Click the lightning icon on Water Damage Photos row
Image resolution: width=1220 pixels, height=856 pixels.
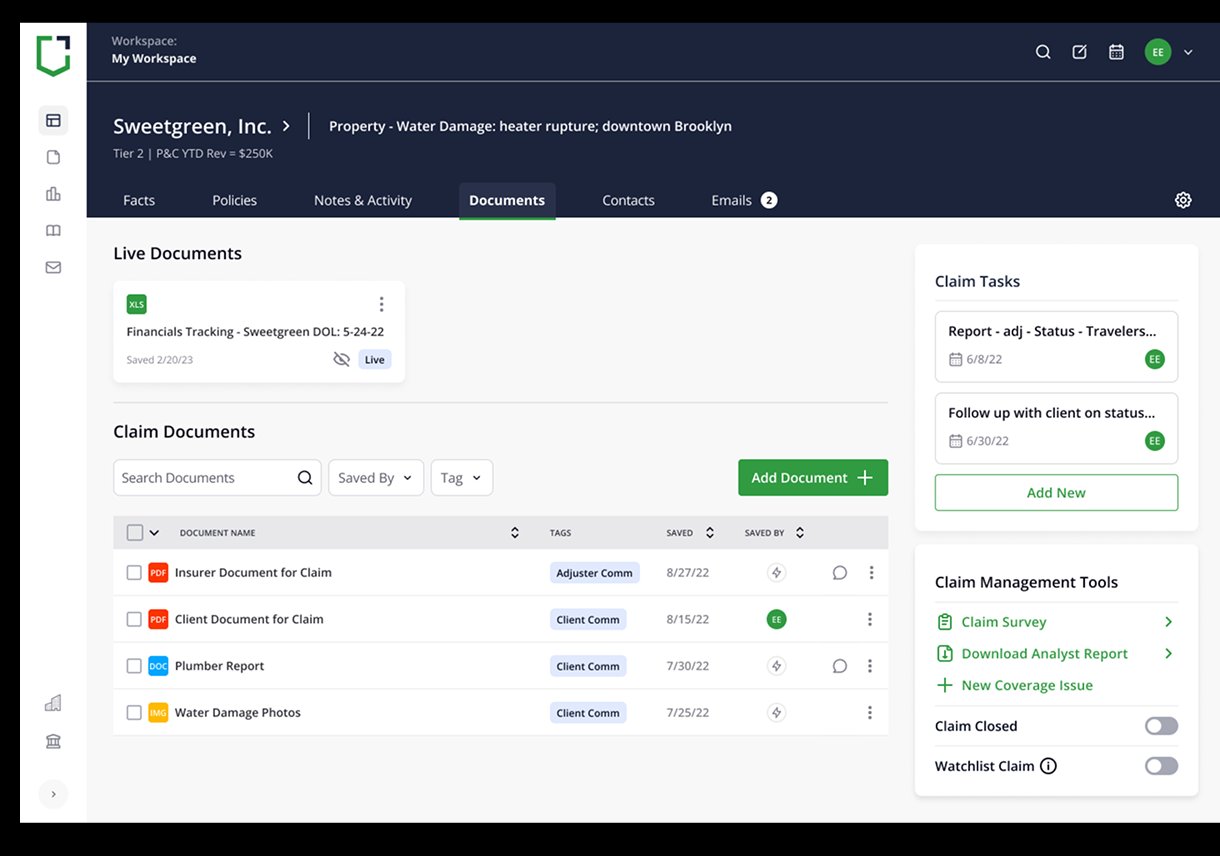776,713
